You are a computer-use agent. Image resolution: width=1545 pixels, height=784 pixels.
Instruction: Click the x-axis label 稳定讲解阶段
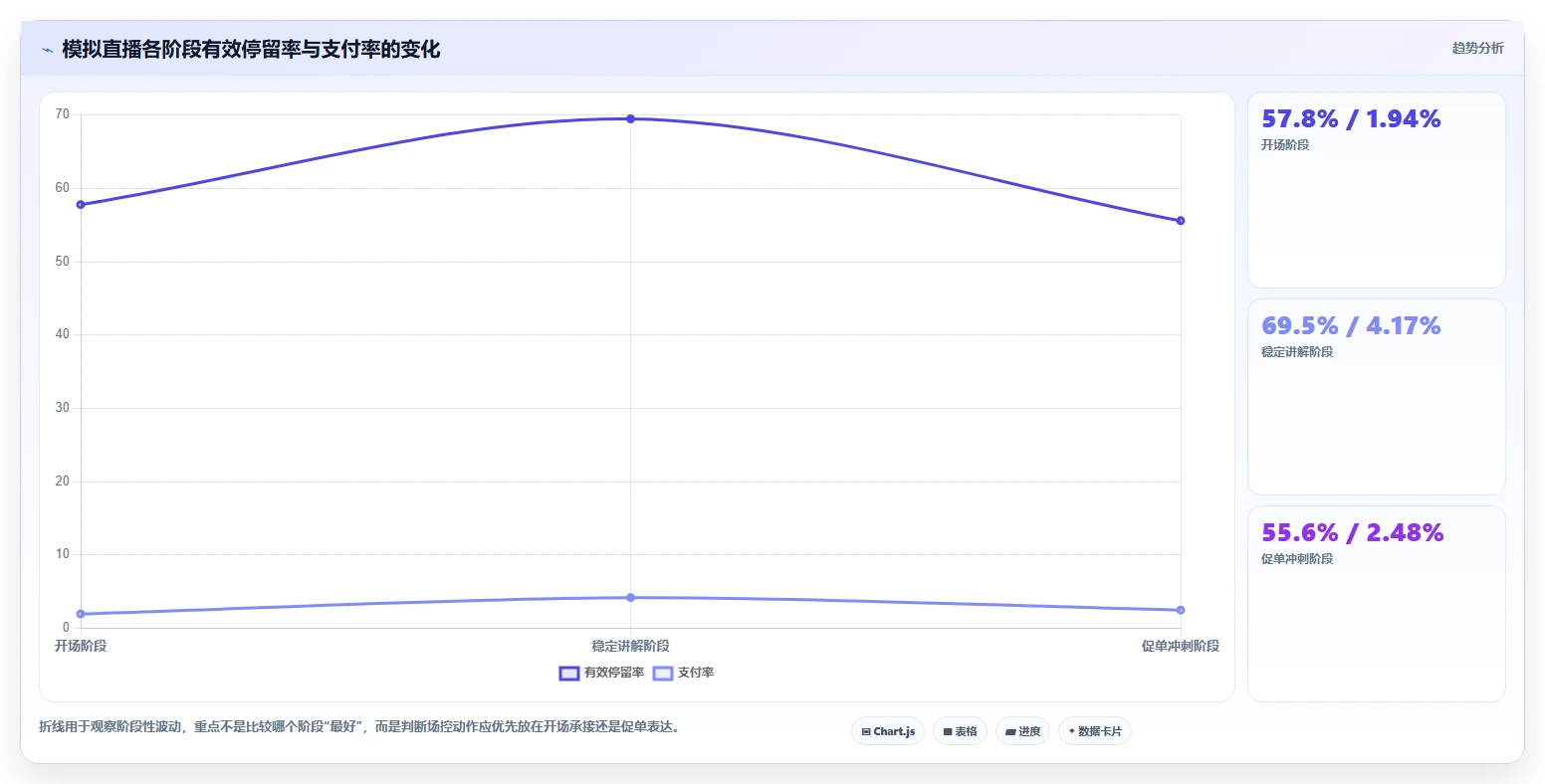point(630,646)
